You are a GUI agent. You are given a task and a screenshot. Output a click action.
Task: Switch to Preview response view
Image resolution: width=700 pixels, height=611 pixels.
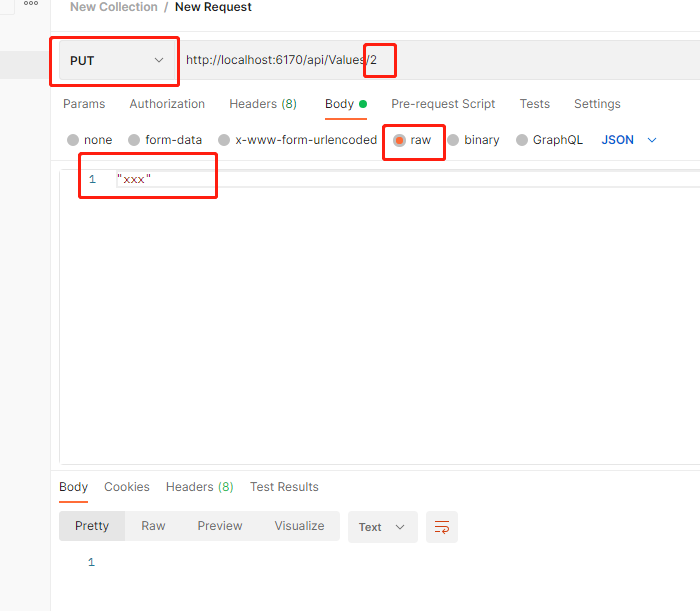[220, 526]
